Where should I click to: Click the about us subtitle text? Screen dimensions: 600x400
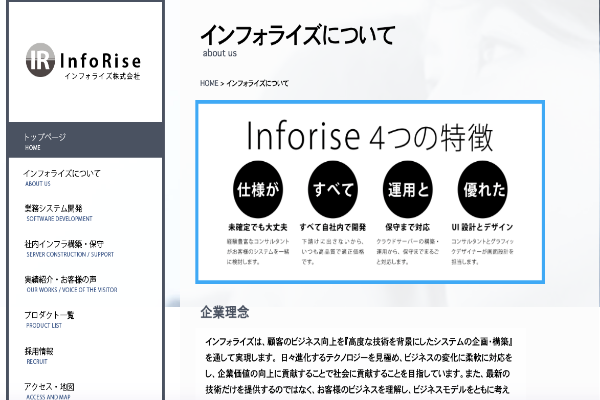[220, 53]
